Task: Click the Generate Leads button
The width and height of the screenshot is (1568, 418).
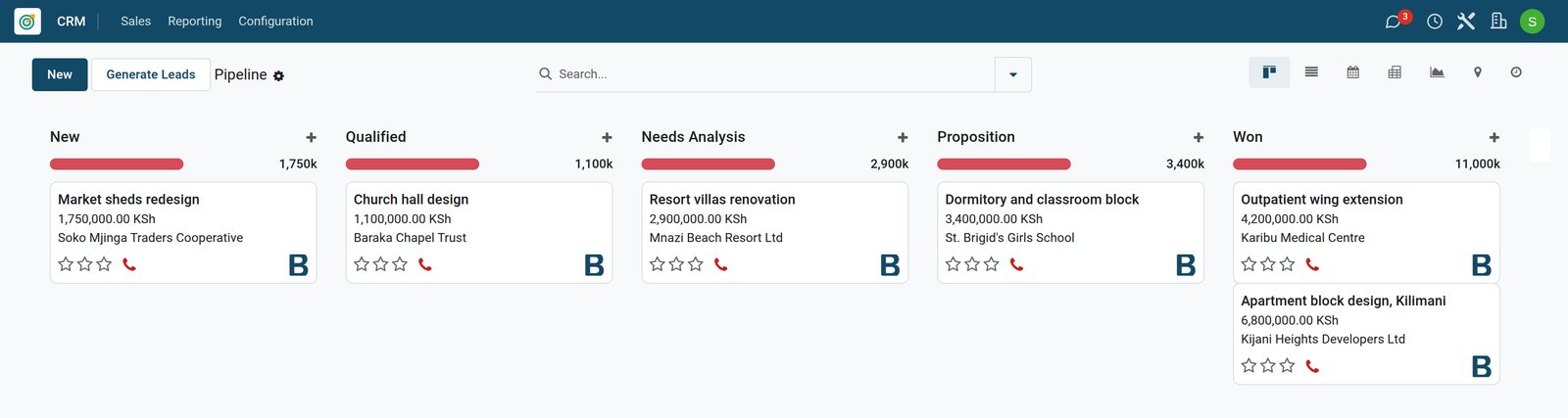Action: coord(151,74)
